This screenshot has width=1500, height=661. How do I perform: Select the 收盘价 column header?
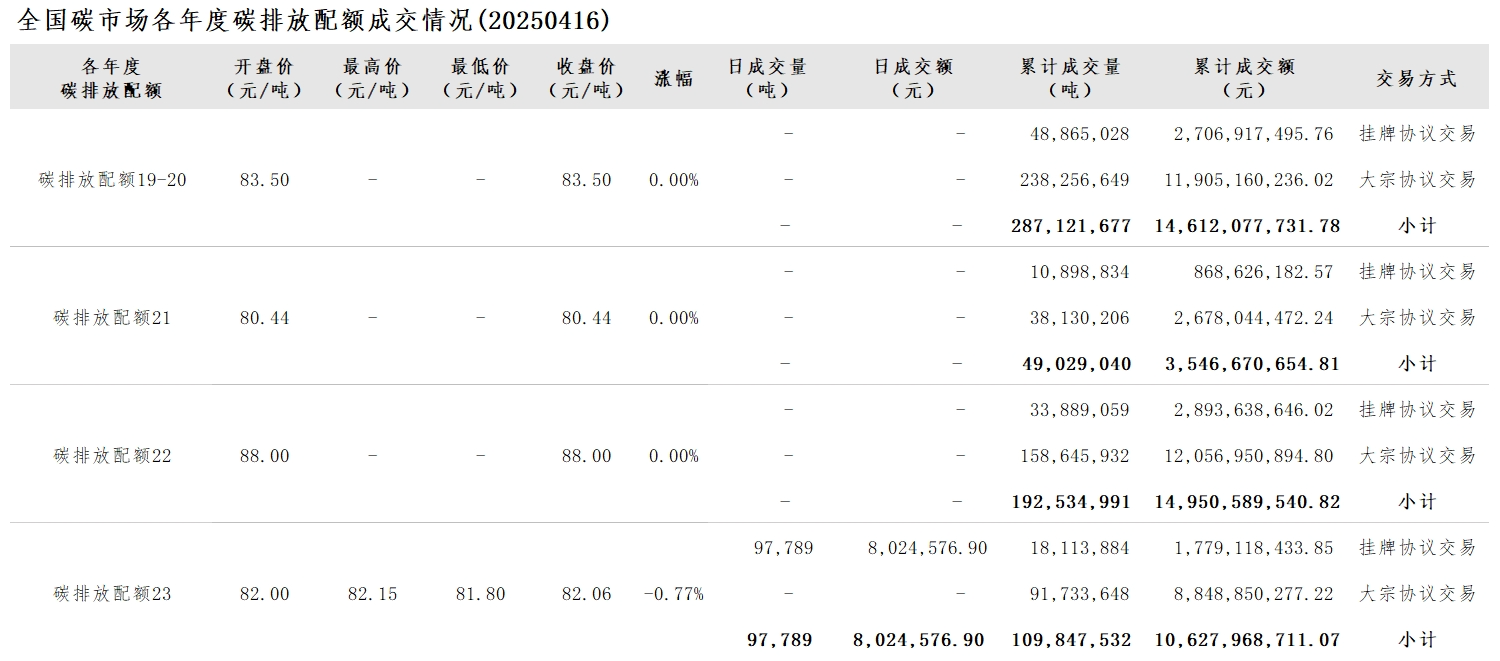[x=586, y=78]
